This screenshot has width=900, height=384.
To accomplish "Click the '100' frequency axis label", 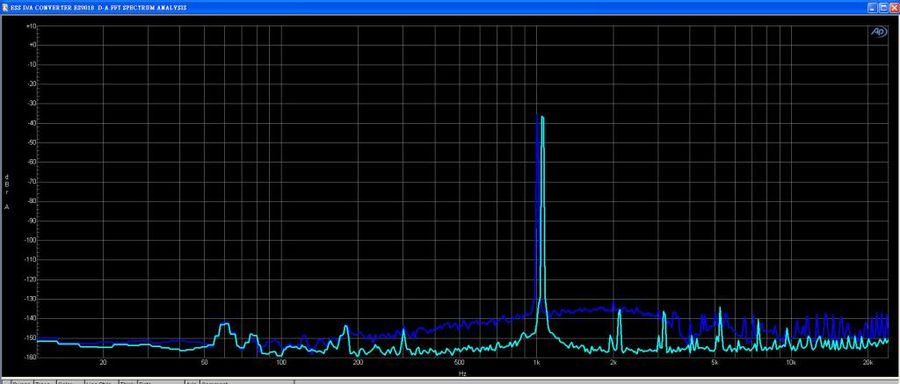I will coord(281,363).
